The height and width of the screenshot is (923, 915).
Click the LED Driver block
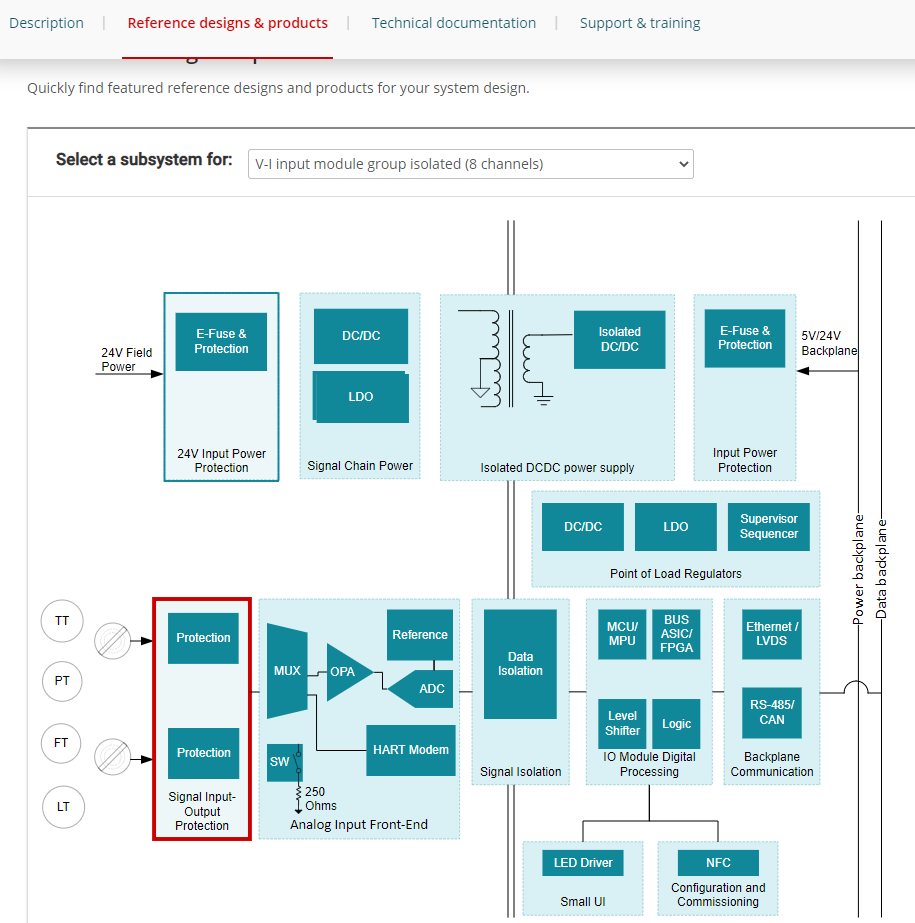pos(583,863)
